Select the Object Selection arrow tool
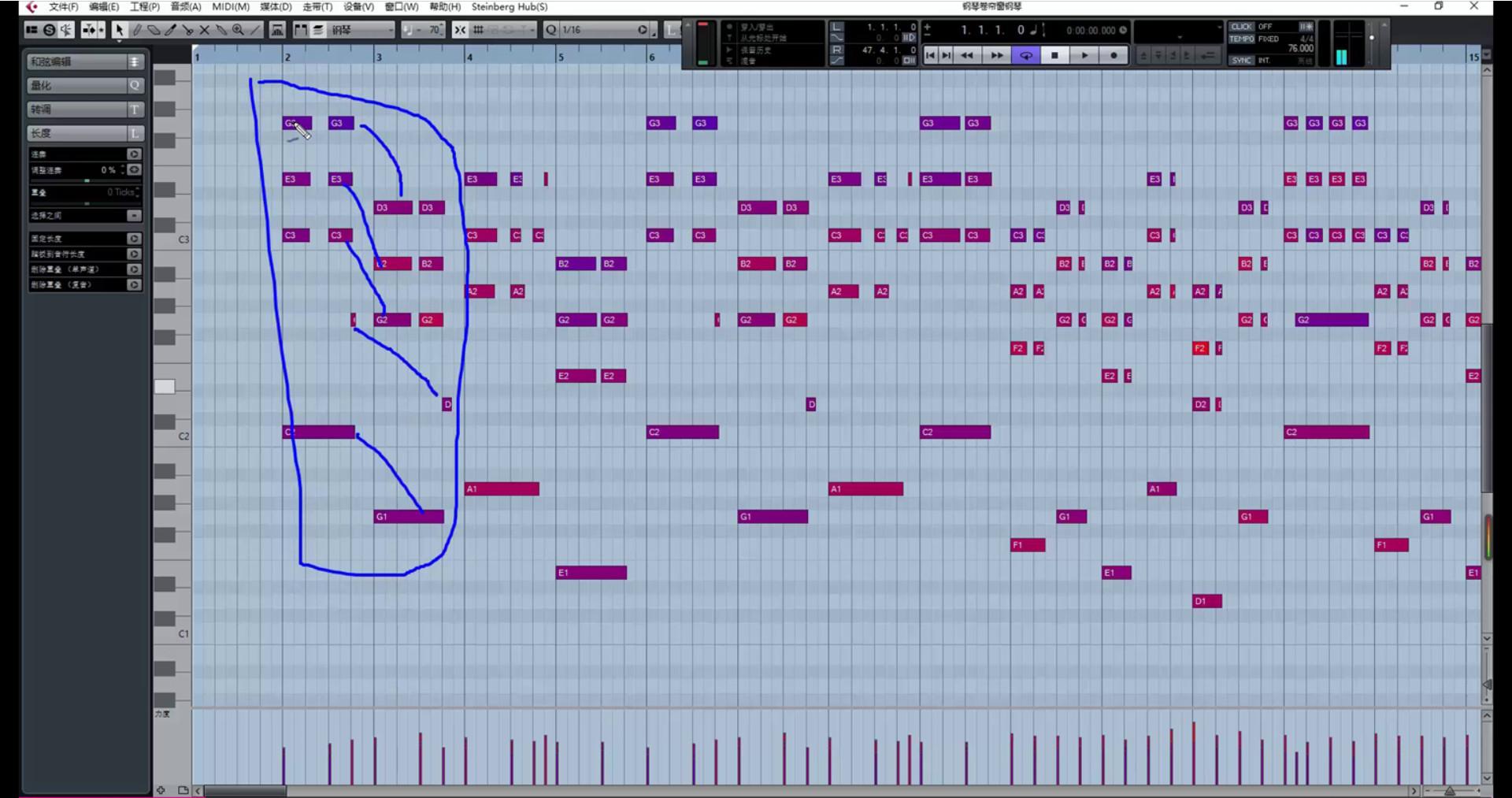The height and width of the screenshot is (798, 1512). click(x=119, y=30)
